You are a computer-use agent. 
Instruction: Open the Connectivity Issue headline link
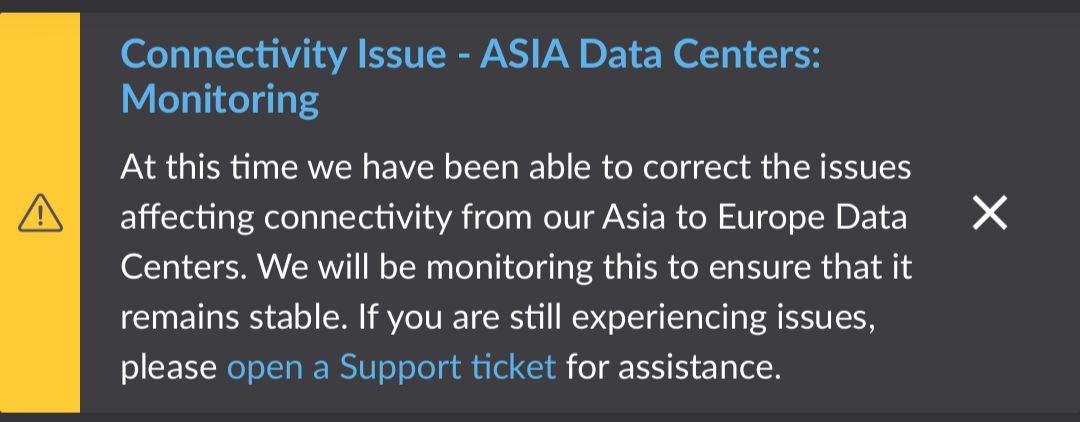[470, 76]
